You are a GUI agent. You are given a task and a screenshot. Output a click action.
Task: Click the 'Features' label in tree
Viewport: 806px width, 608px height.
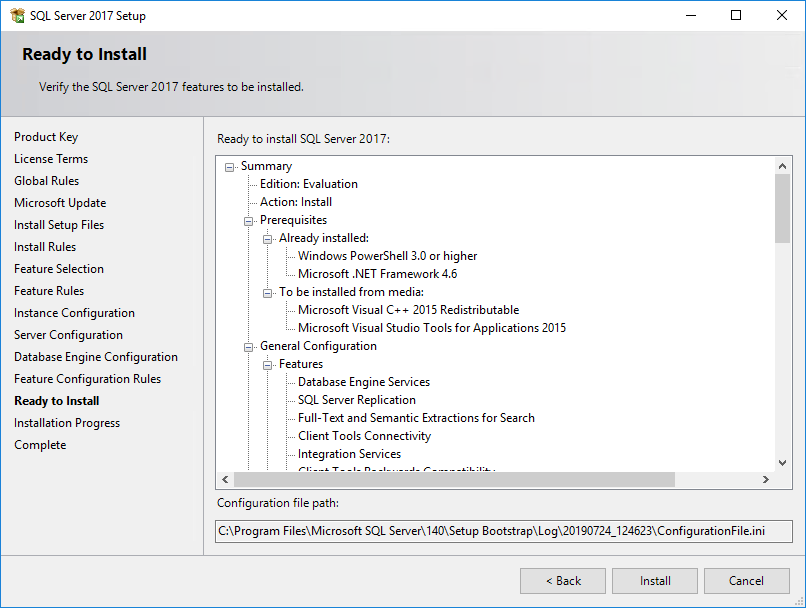point(301,364)
